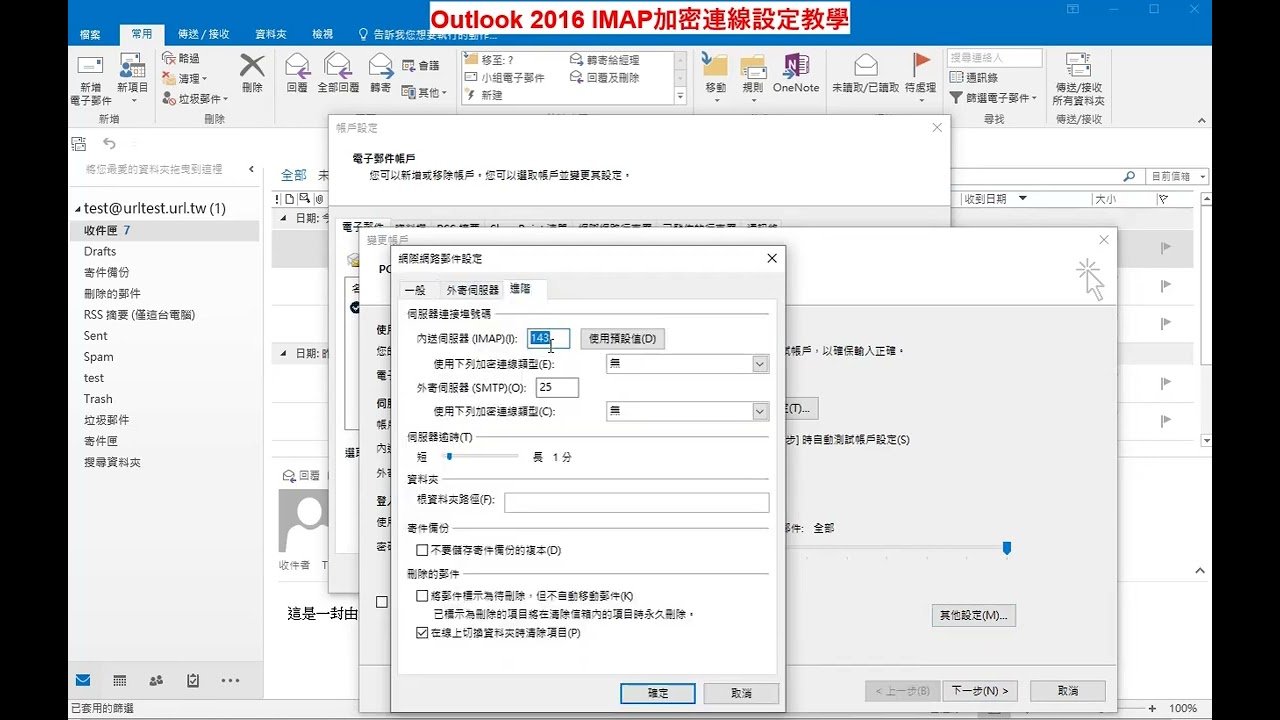
Task: Select the Trash folder
Action: tap(98, 399)
